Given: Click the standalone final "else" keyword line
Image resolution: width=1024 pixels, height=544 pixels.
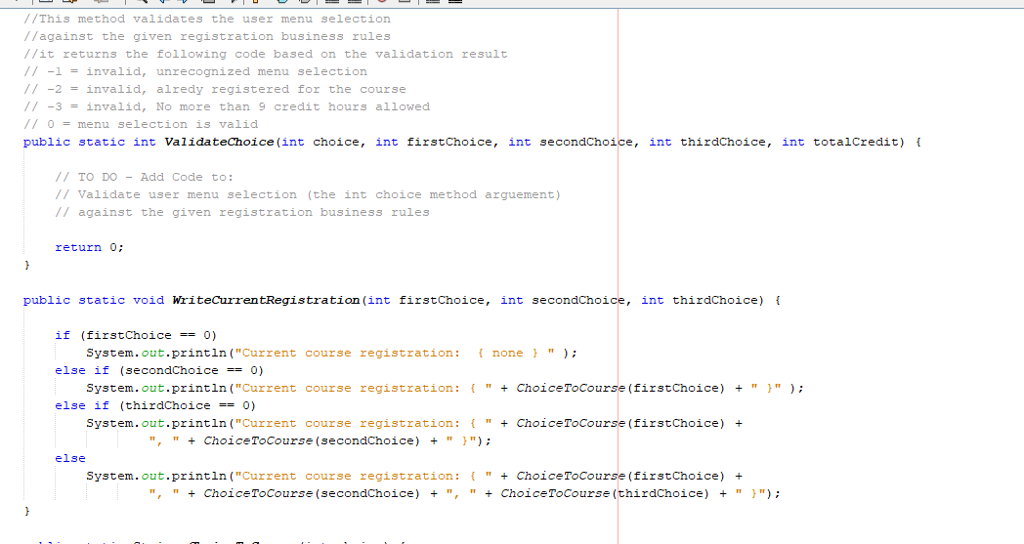Looking at the screenshot, I should point(70,458).
